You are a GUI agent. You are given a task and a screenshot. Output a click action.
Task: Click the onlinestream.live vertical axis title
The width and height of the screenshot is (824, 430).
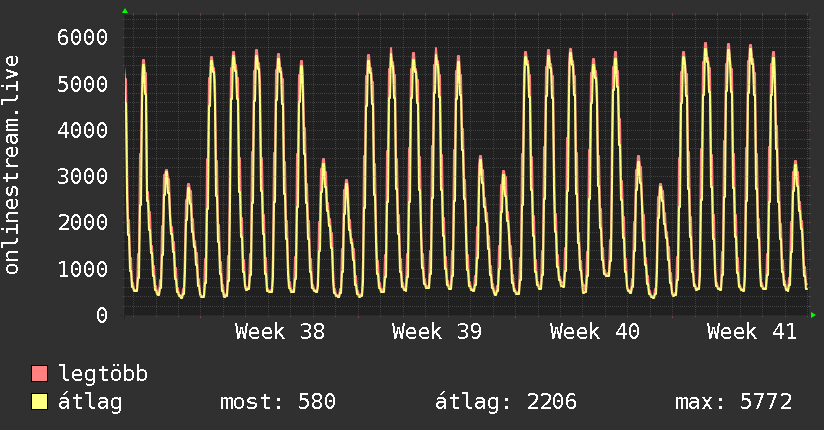(11, 165)
